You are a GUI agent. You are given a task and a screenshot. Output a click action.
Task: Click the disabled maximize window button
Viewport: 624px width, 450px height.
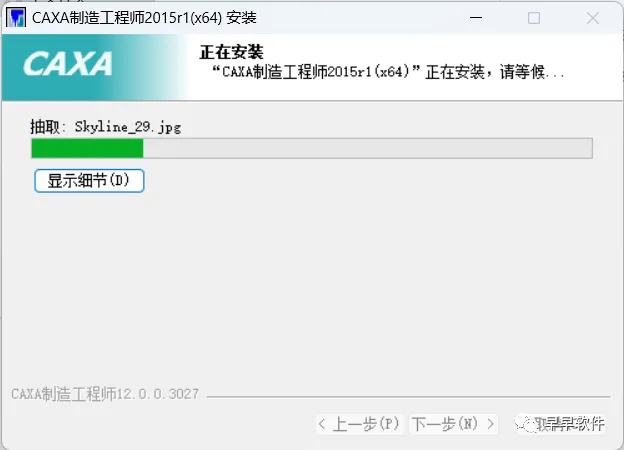click(x=534, y=18)
